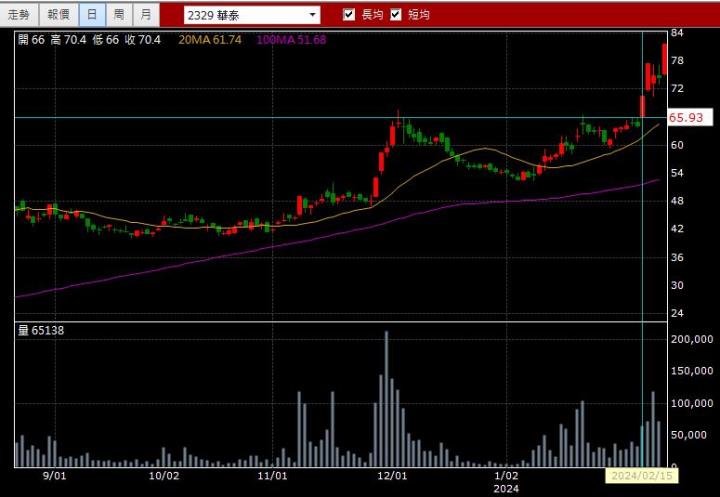
Task: Click the 收 70.4 closing price readout
Action: (141, 39)
